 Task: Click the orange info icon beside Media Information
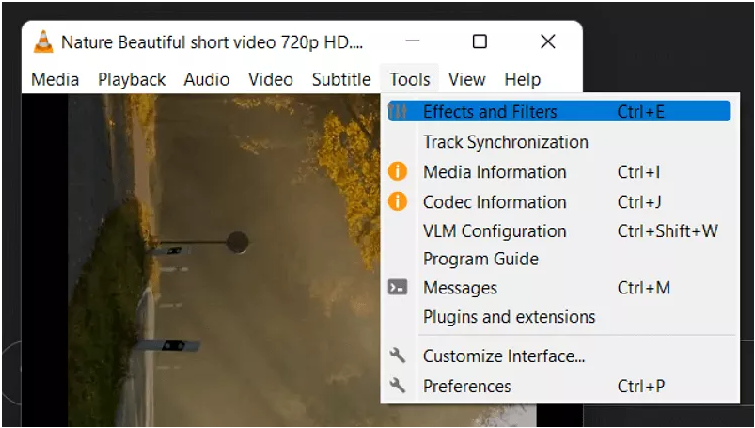click(x=397, y=172)
